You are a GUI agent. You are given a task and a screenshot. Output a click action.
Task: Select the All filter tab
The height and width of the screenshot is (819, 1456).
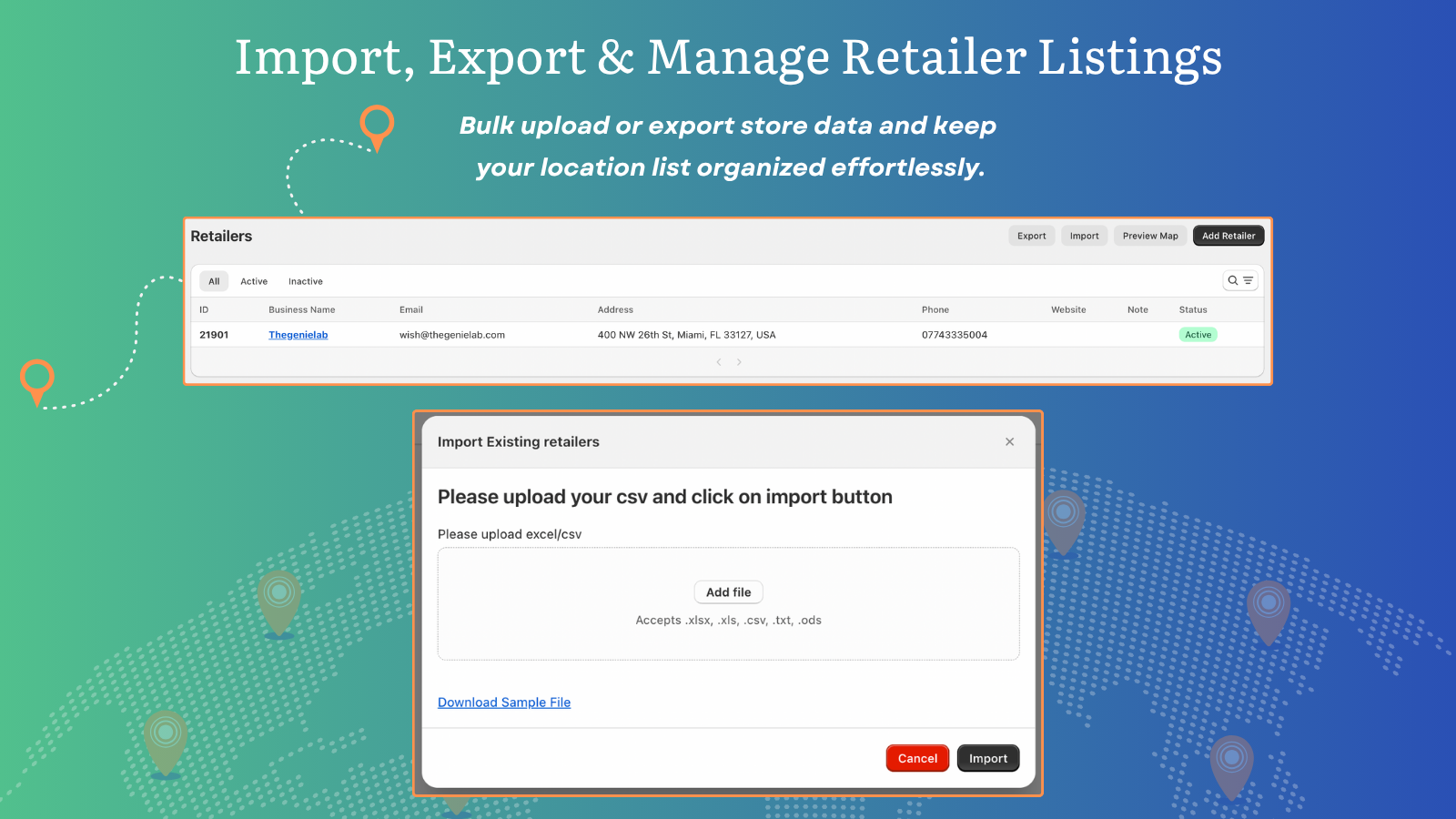(x=214, y=280)
